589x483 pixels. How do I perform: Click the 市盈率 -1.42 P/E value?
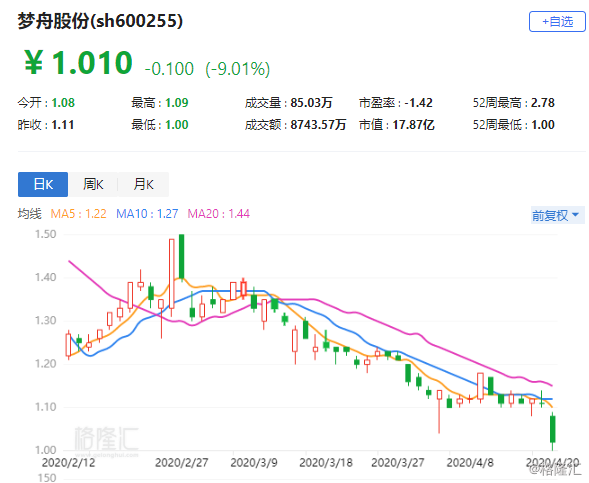point(396,103)
